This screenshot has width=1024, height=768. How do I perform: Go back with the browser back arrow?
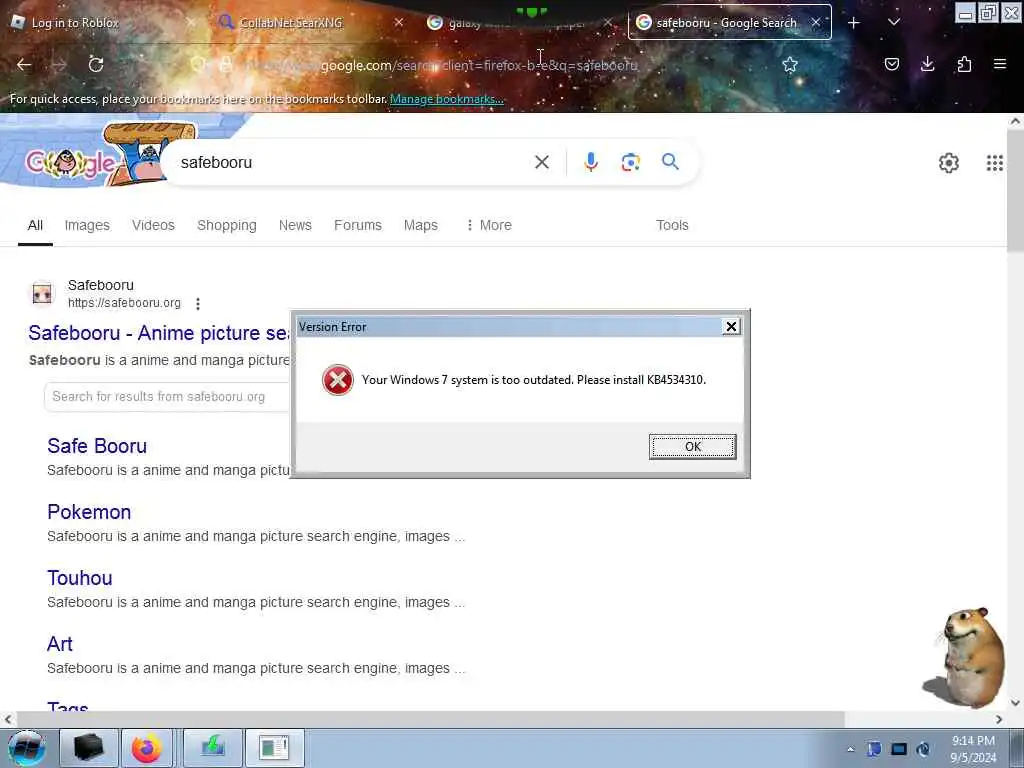24,65
